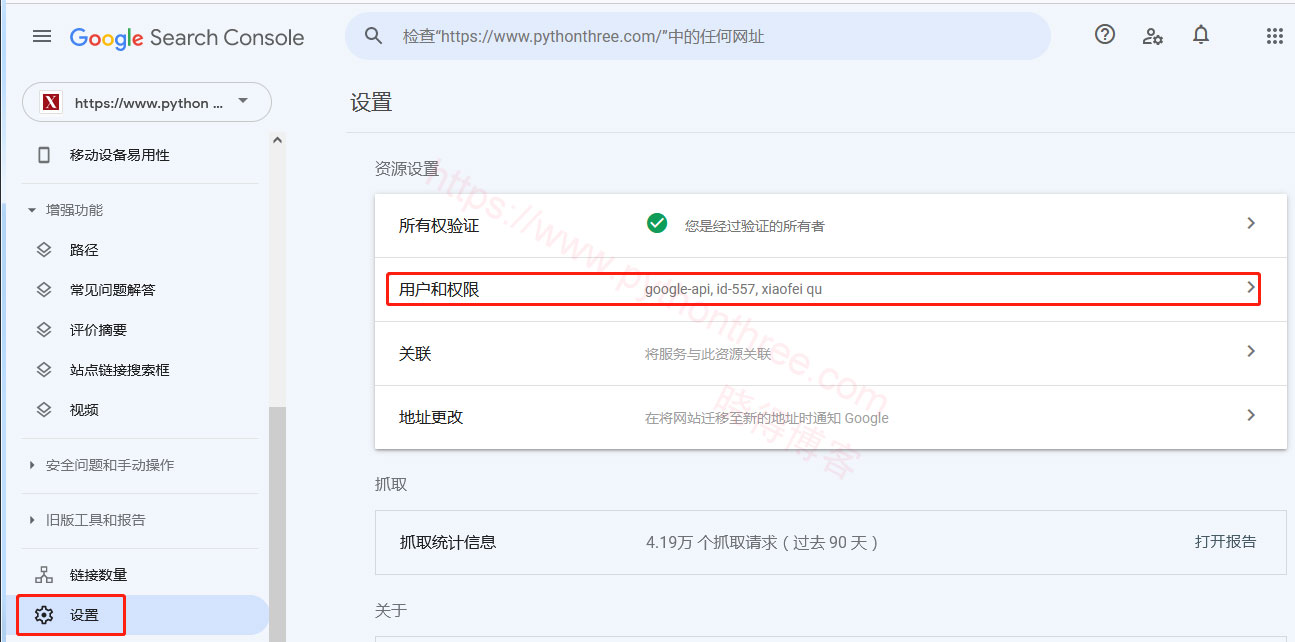Image resolution: width=1295 pixels, height=642 pixels.
Task: Open the Google apps grid
Action: pos(1274,36)
